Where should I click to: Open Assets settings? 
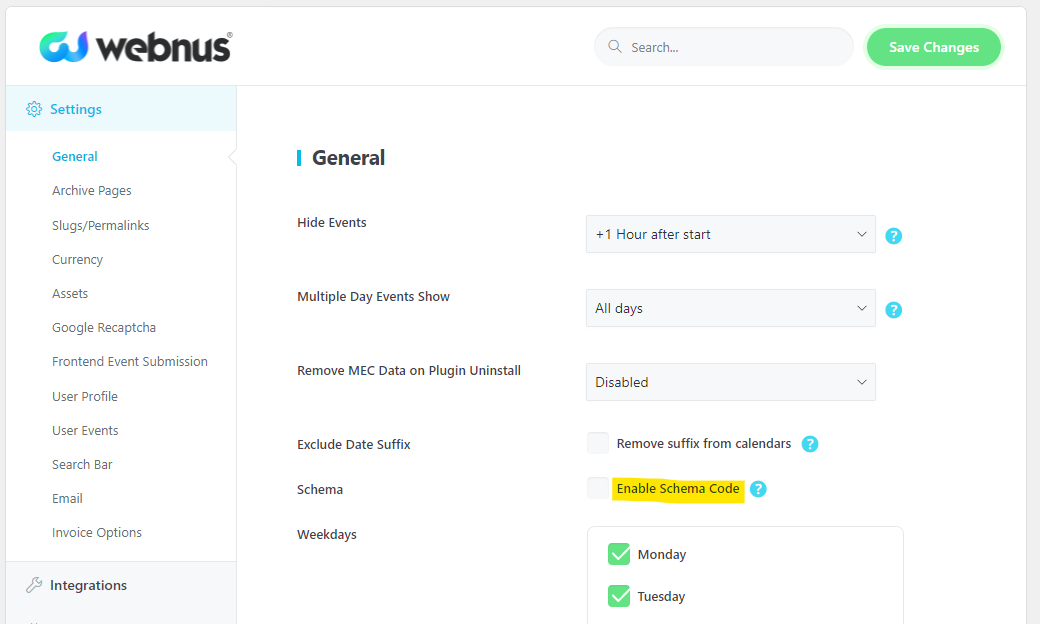70,293
